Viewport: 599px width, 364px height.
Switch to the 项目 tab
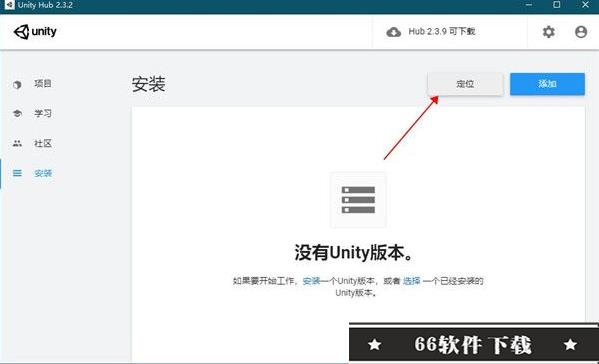click(42, 84)
